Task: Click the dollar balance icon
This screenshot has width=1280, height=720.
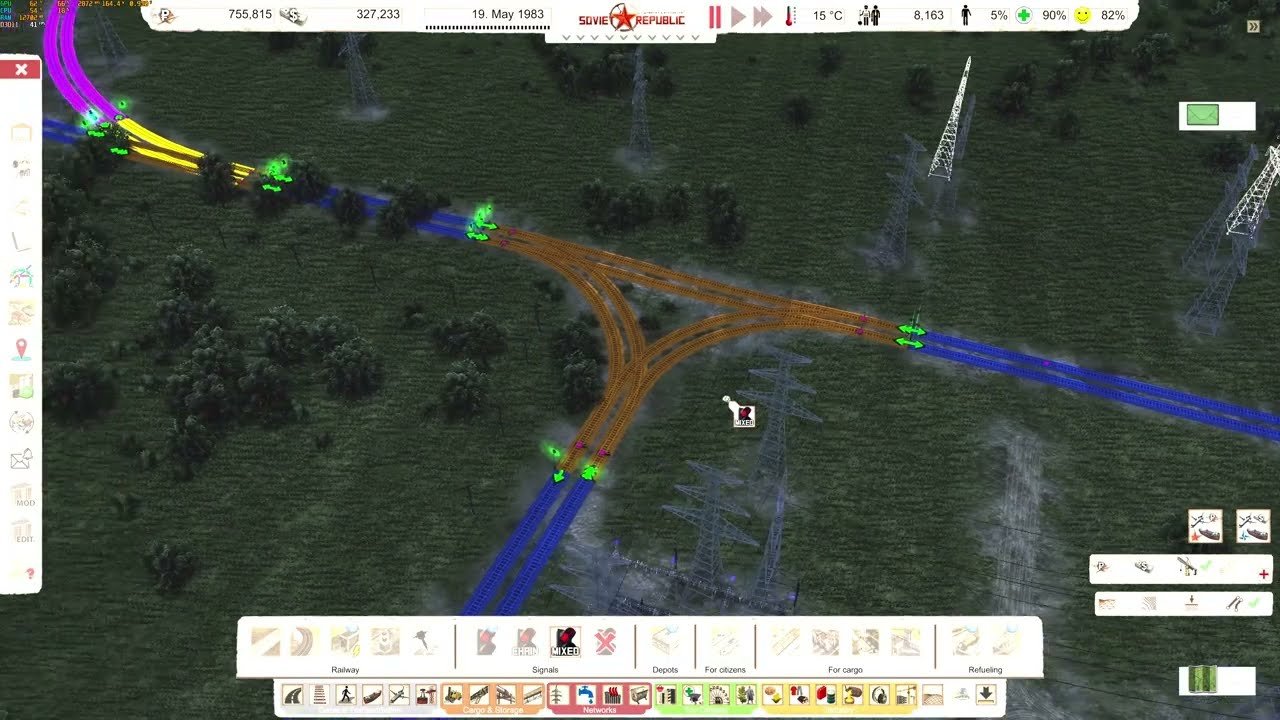Action: point(293,15)
